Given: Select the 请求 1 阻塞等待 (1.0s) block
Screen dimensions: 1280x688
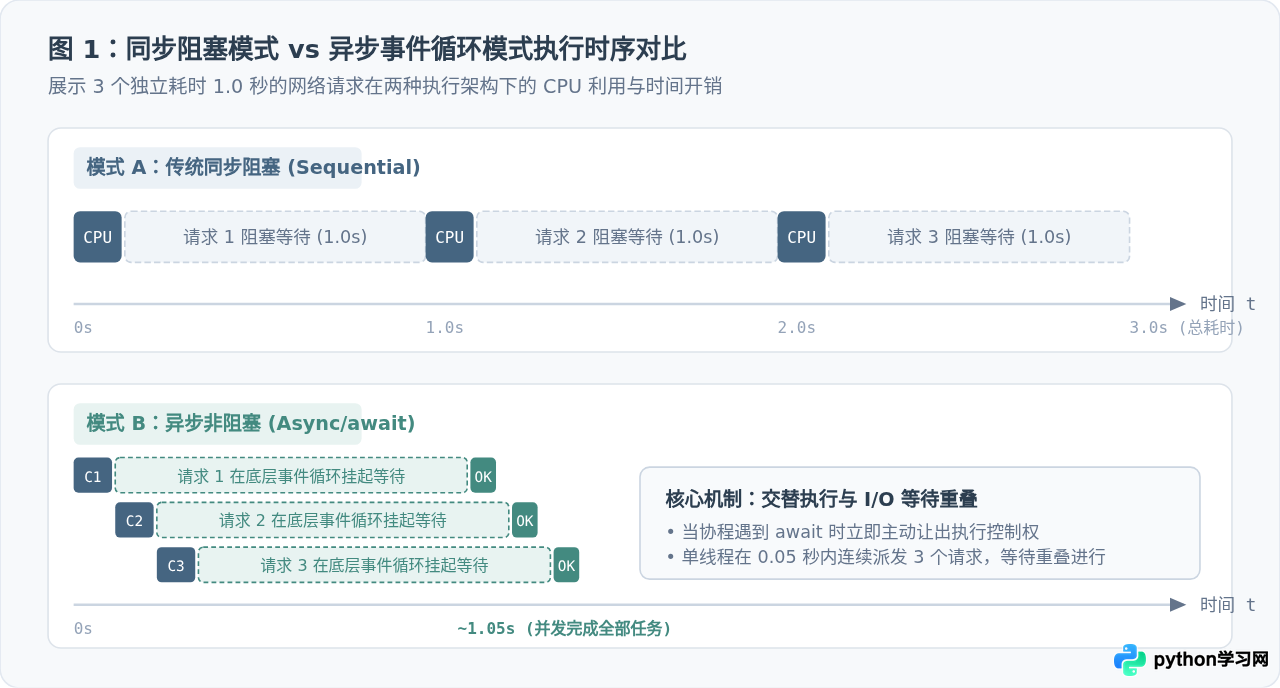Looking at the screenshot, I should [x=275, y=237].
